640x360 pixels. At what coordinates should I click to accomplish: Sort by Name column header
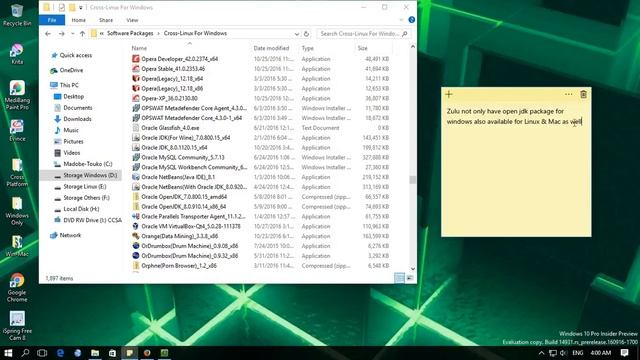tap(190, 48)
